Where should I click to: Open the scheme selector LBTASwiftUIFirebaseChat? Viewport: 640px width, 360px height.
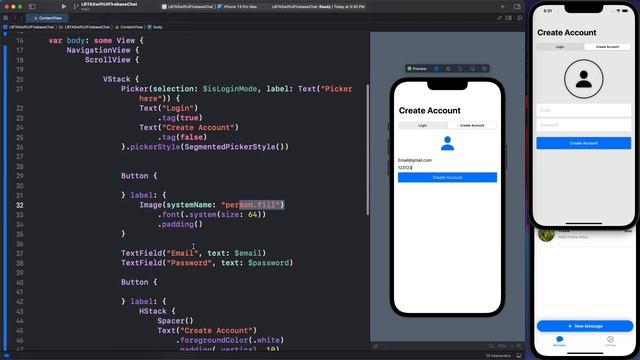pyautogui.click(x=187, y=7)
